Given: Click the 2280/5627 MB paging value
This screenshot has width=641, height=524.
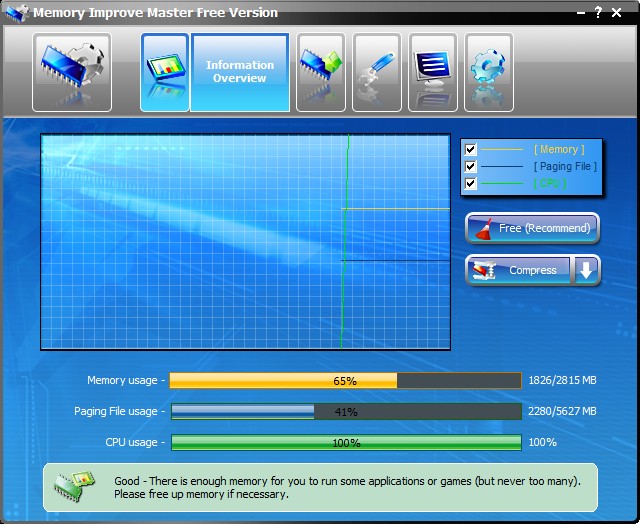Looking at the screenshot, I should 562,411.
